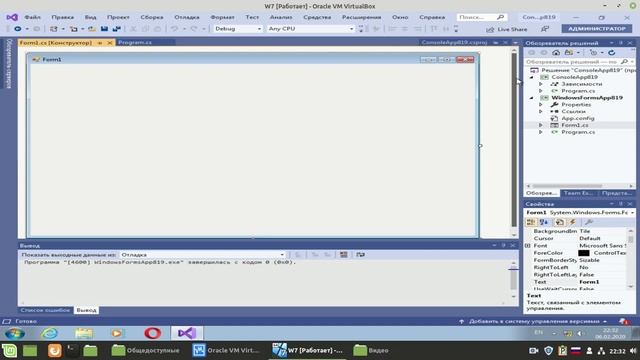Select Categorized view icon in Properties panel

click(531, 222)
